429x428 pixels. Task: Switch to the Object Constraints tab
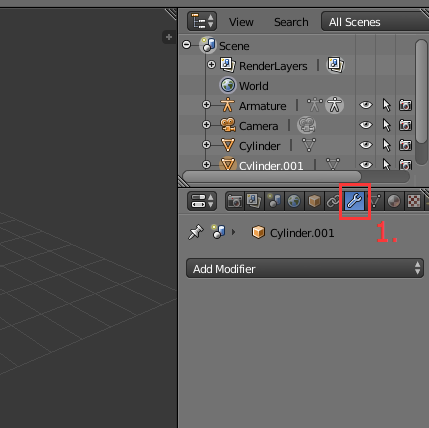point(333,201)
